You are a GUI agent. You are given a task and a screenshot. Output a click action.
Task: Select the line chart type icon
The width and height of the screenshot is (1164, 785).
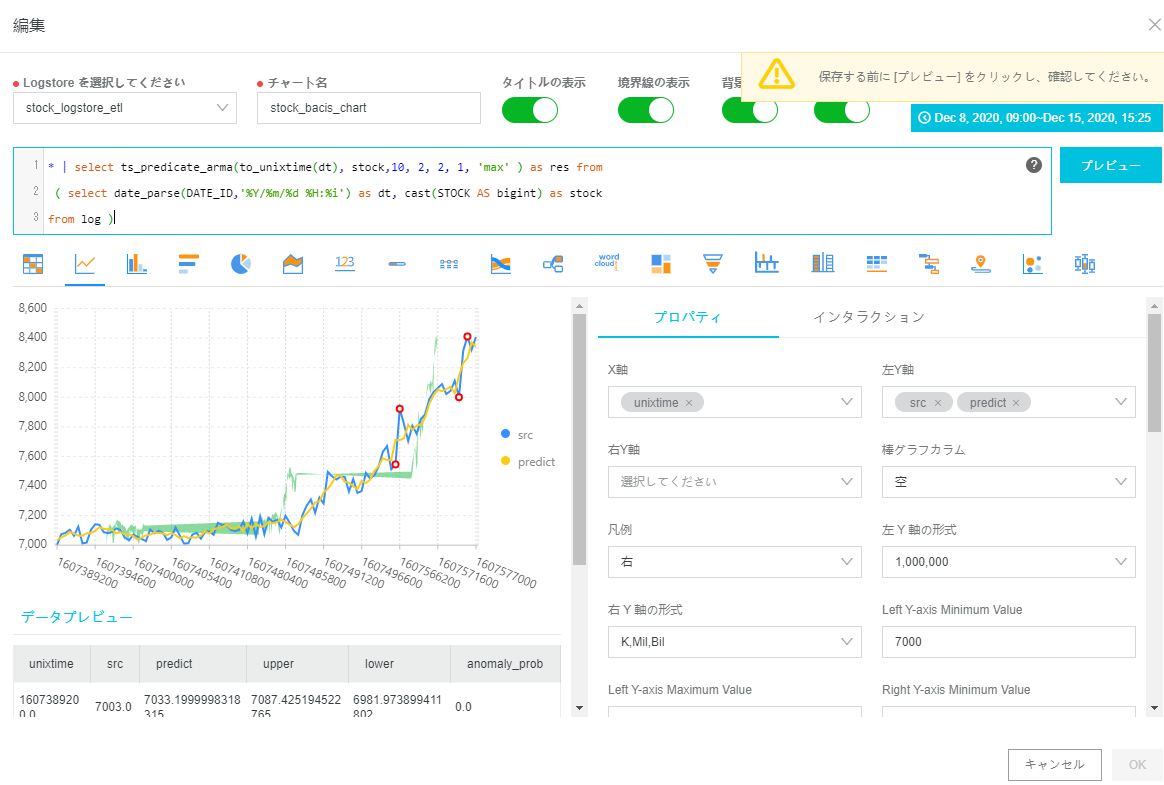(85, 264)
